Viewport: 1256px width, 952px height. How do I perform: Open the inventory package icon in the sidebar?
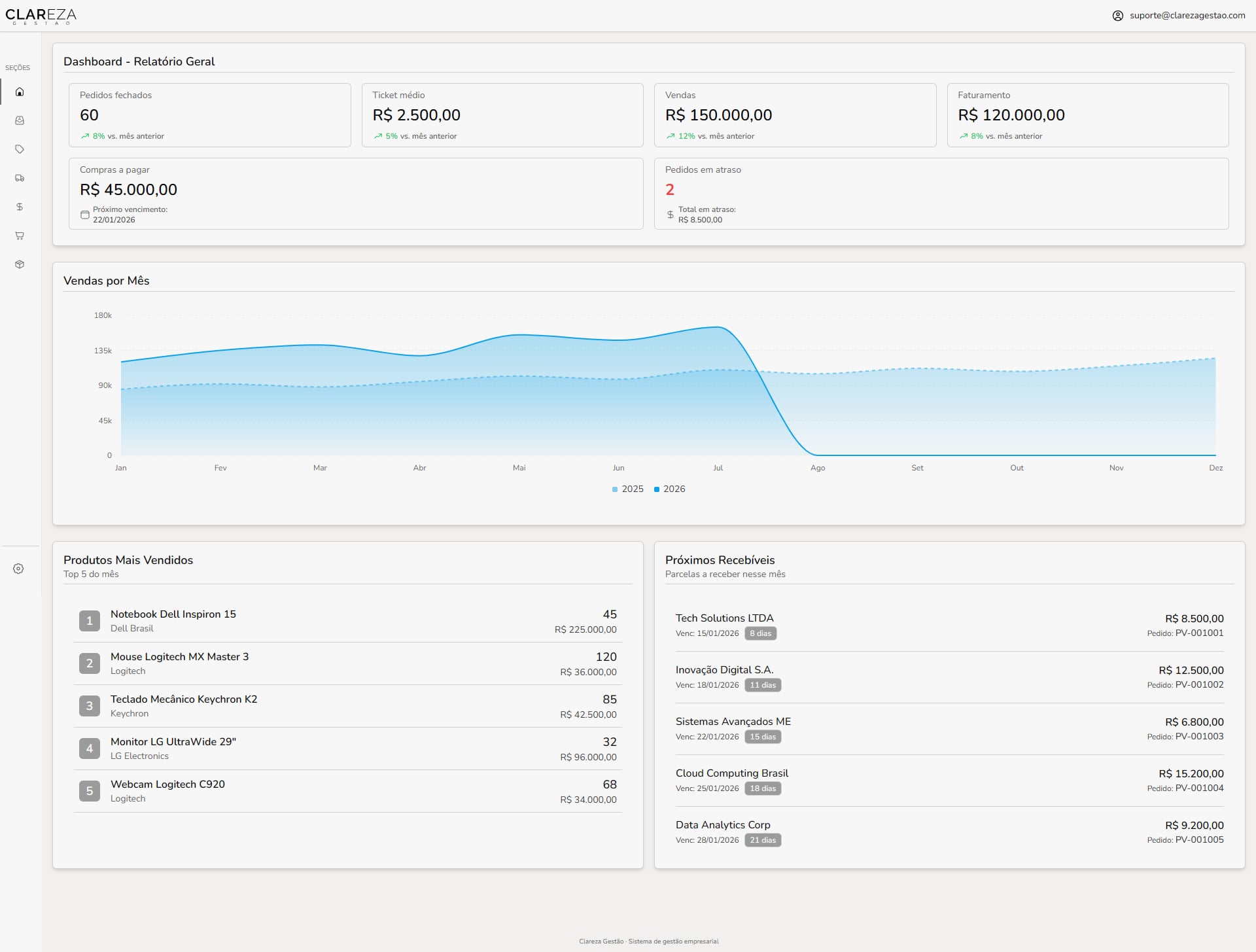[x=20, y=264]
